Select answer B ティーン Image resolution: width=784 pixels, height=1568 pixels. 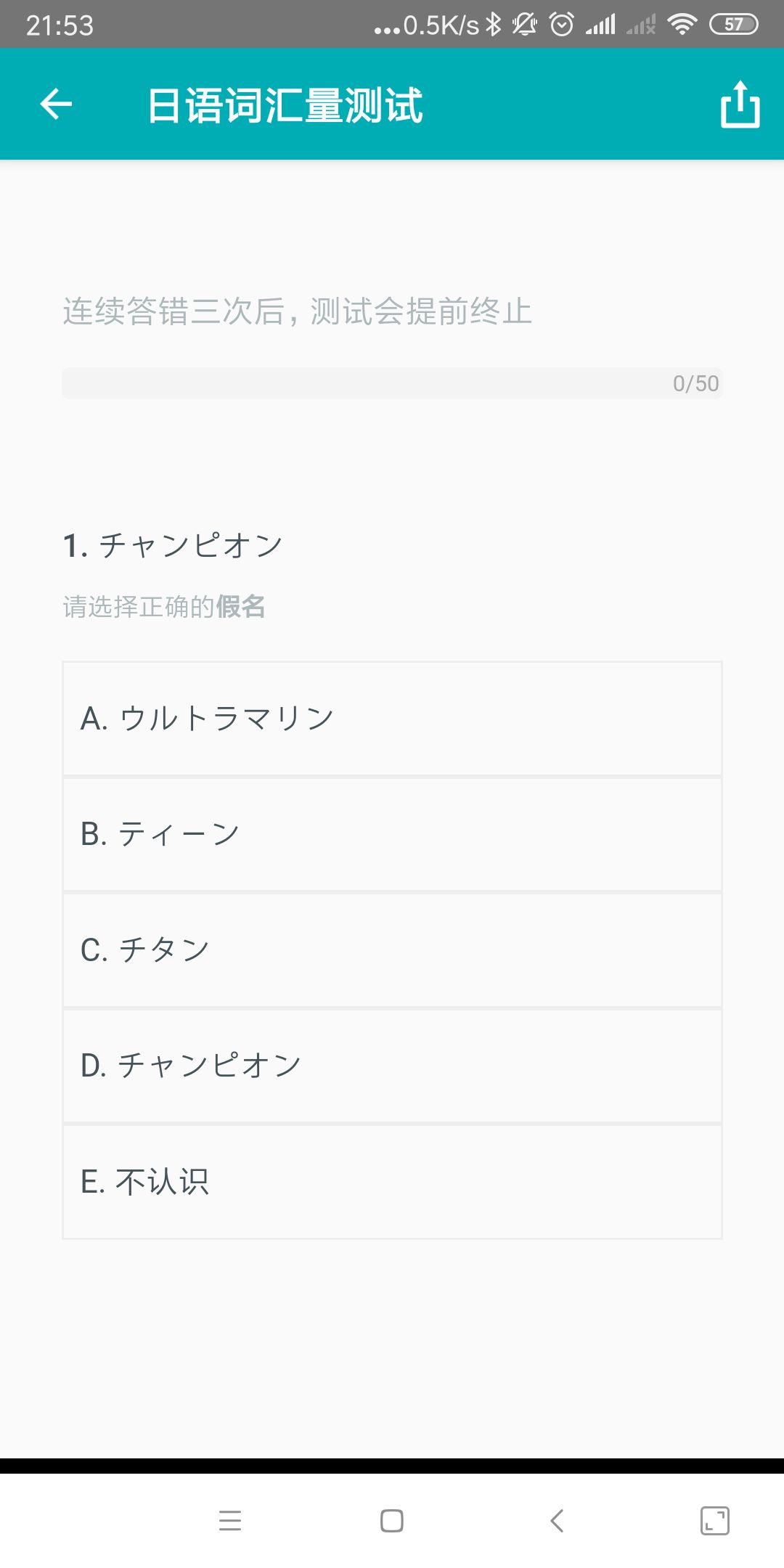pyautogui.click(x=392, y=835)
